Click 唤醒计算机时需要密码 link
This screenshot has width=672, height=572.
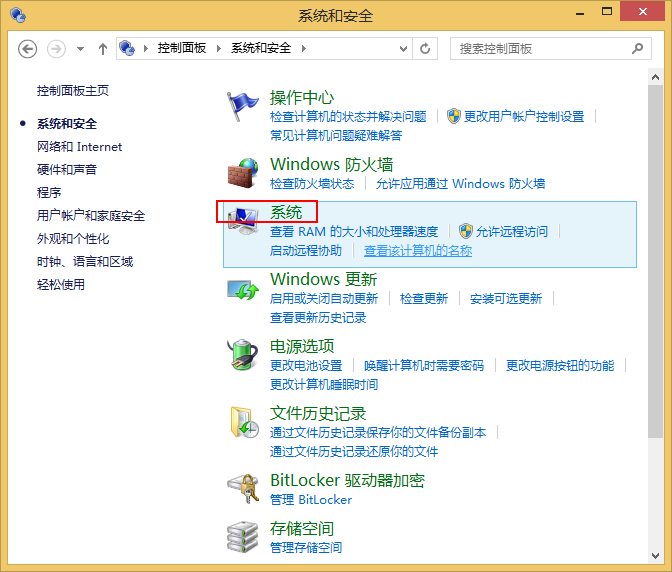pos(424,365)
